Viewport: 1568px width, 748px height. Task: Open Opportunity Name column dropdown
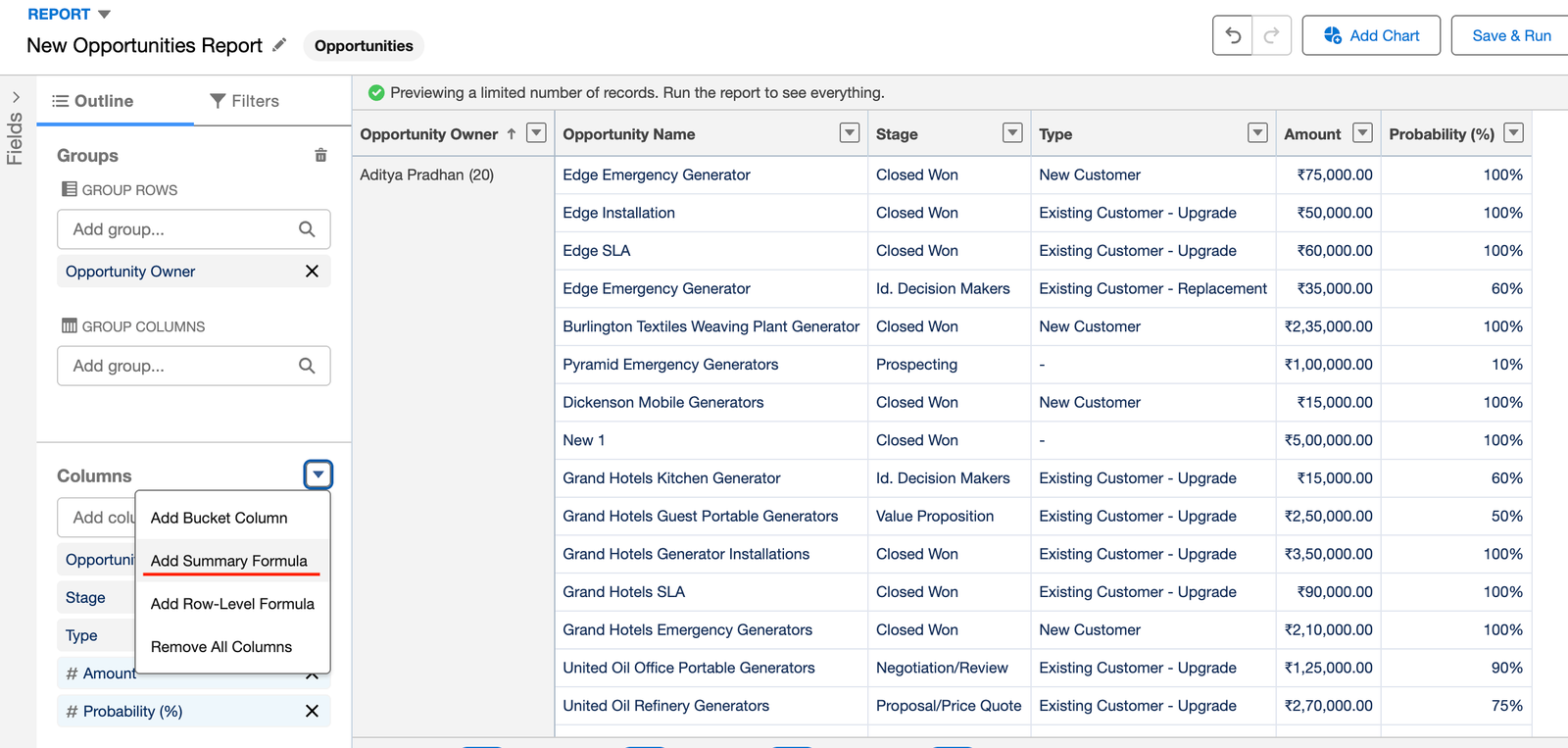850,133
